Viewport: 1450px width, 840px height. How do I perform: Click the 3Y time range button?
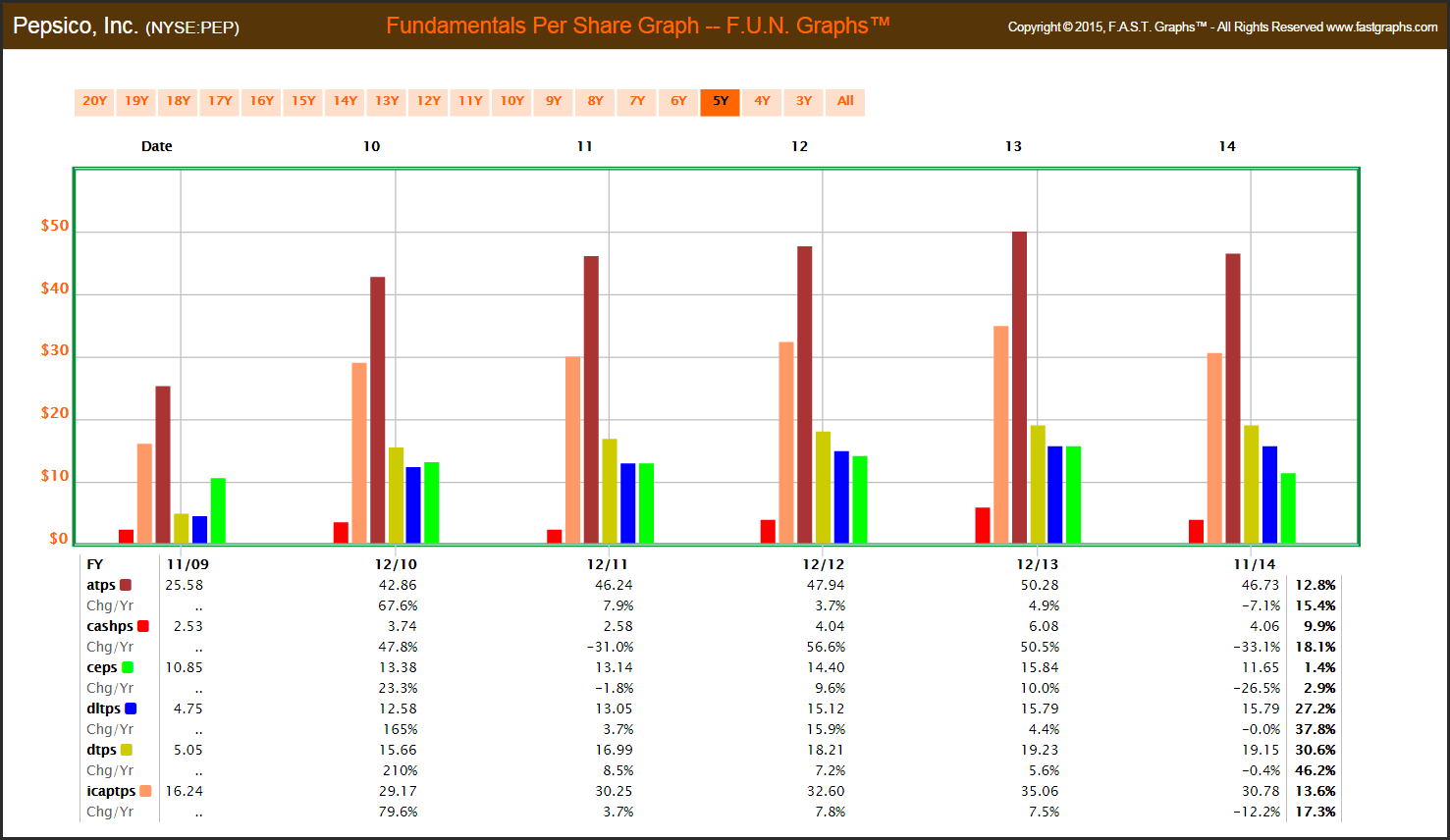pyautogui.click(x=803, y=102)
